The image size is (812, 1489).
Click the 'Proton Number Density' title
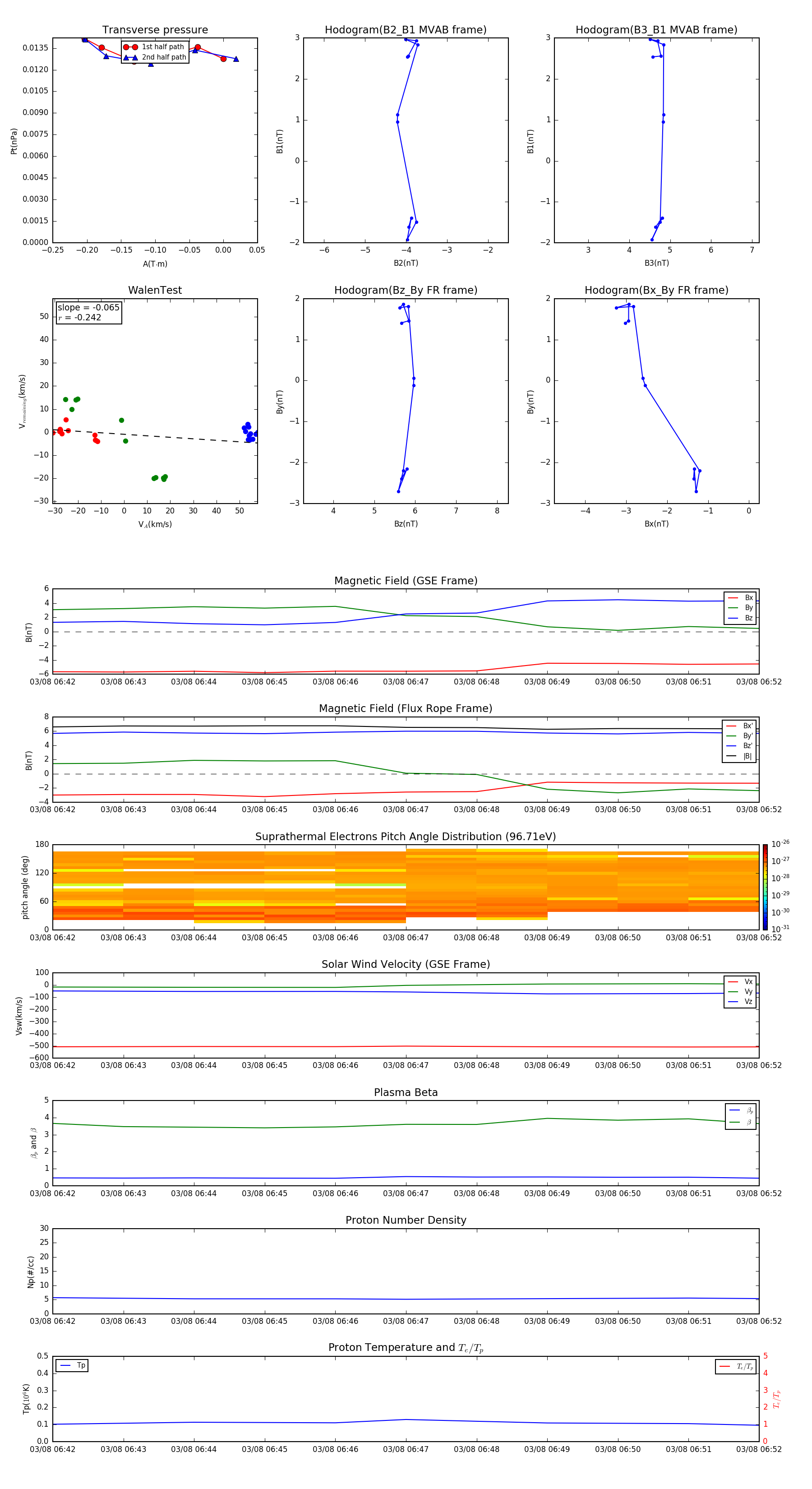[406, 1220]
